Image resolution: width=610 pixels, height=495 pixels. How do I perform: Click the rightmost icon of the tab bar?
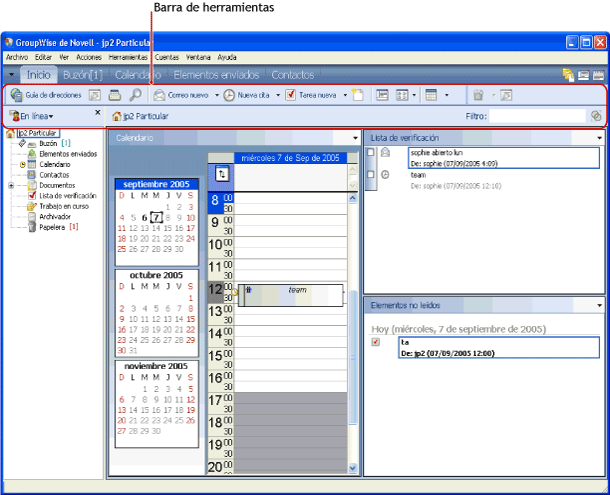pos(598,75)
